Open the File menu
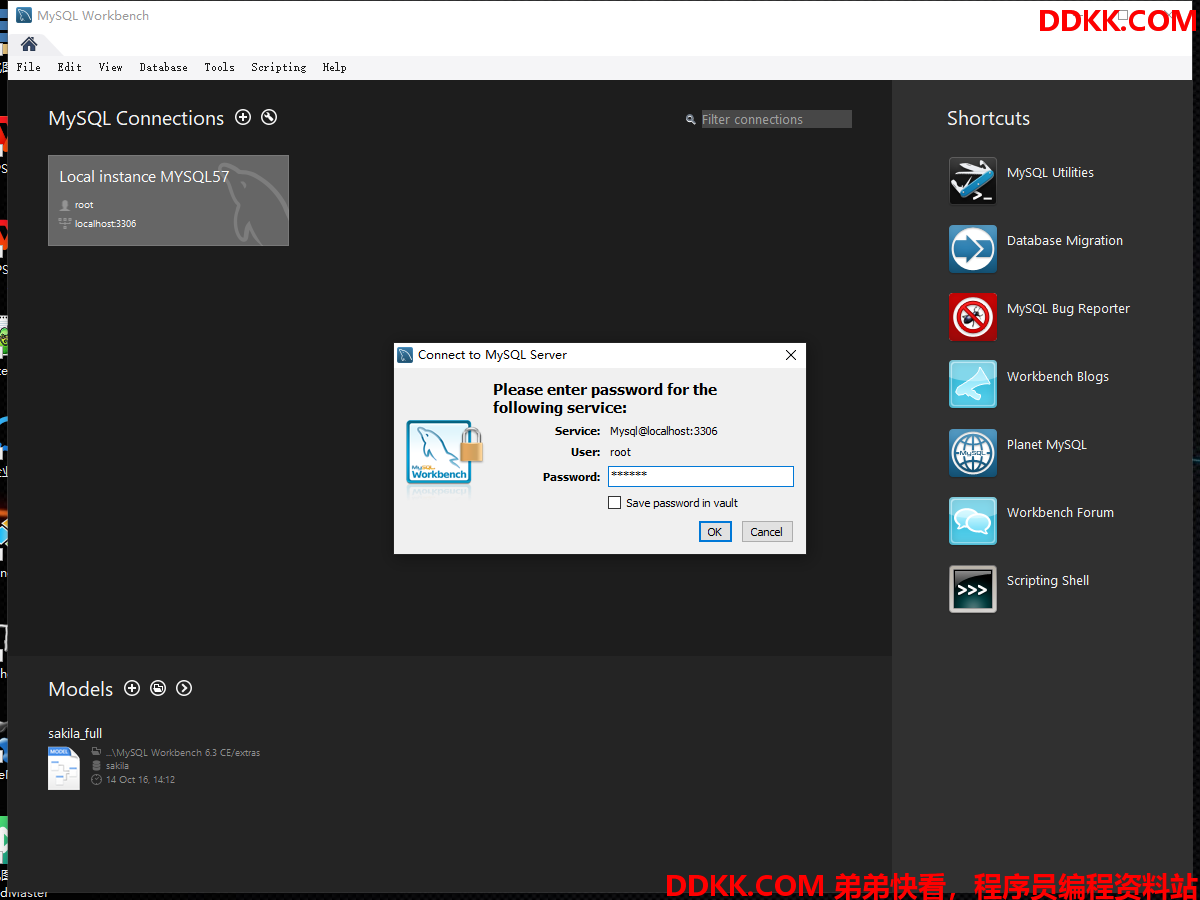This screenshot has width=1200, height=900. point(29,67)
